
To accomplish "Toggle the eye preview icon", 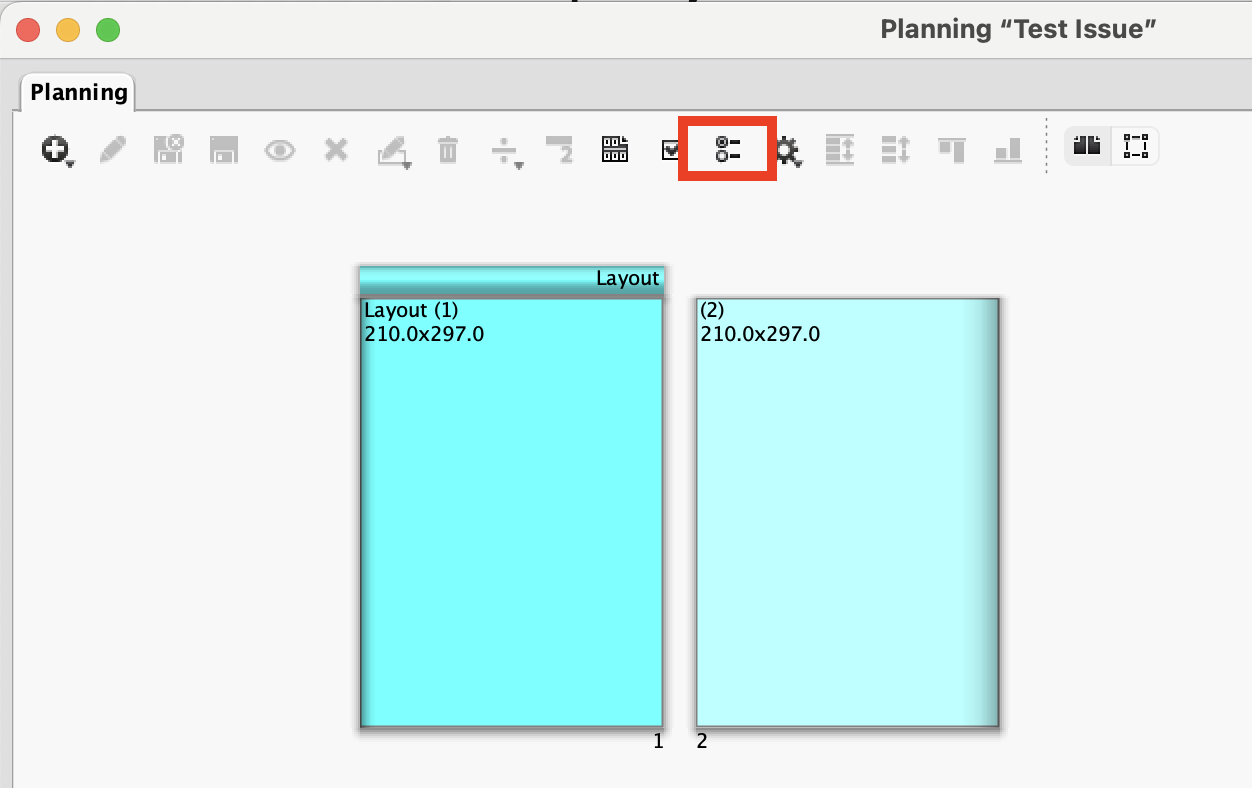I will pos(279,150).
